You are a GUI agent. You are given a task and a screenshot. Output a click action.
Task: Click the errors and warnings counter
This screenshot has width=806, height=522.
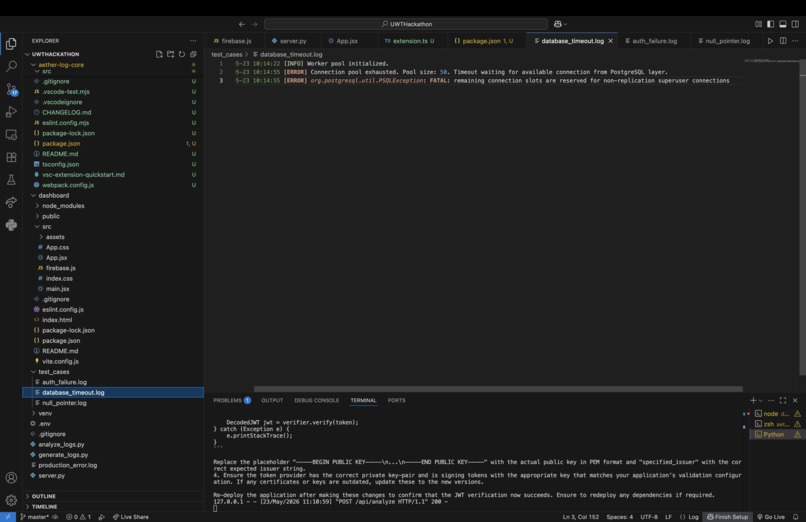pyautogui.click(x=78, y=517)
